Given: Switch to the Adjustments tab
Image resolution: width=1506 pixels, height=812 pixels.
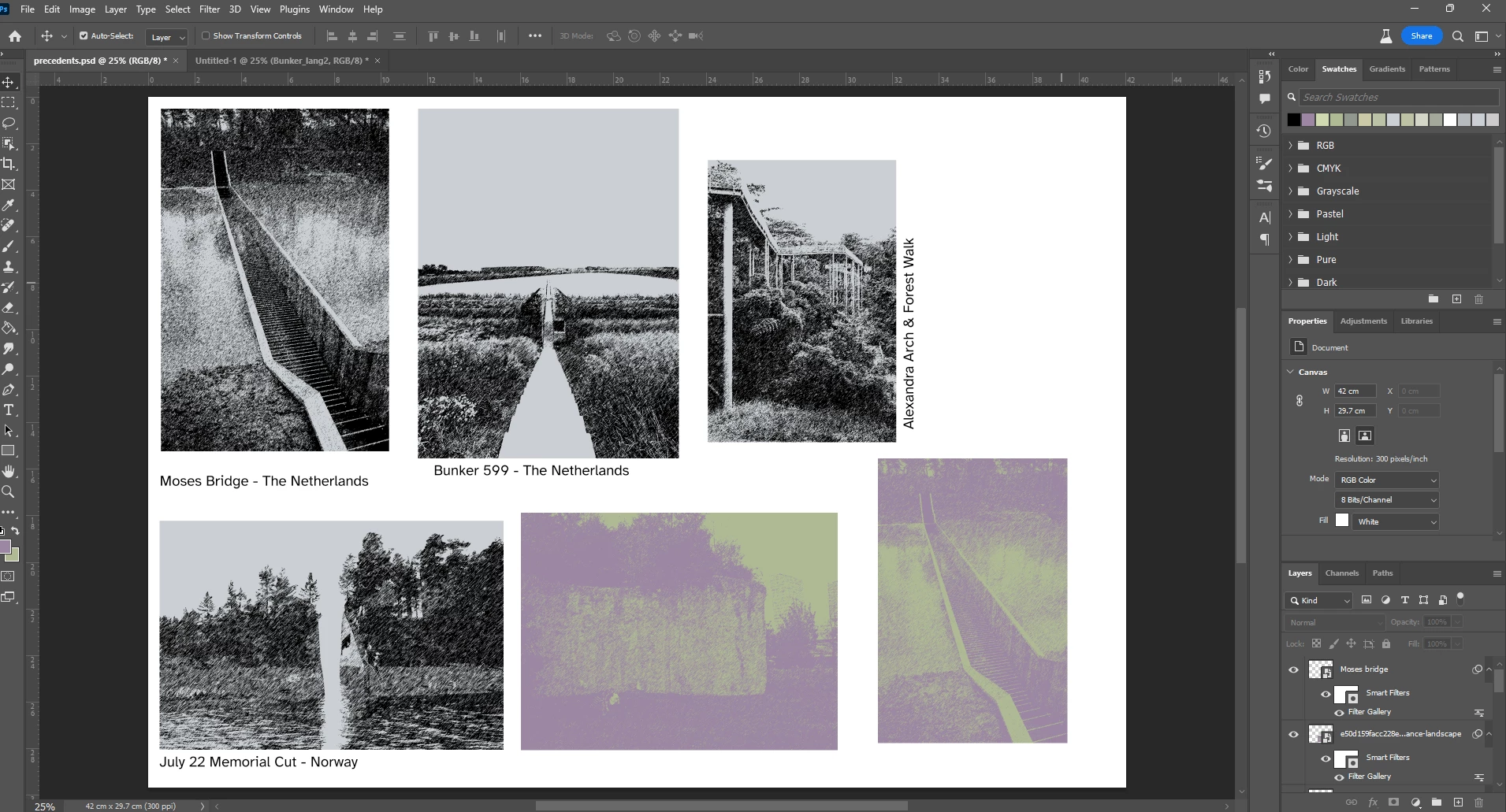Looking at the screenshot, I should pyautogui.click(x=1363, y=321).
